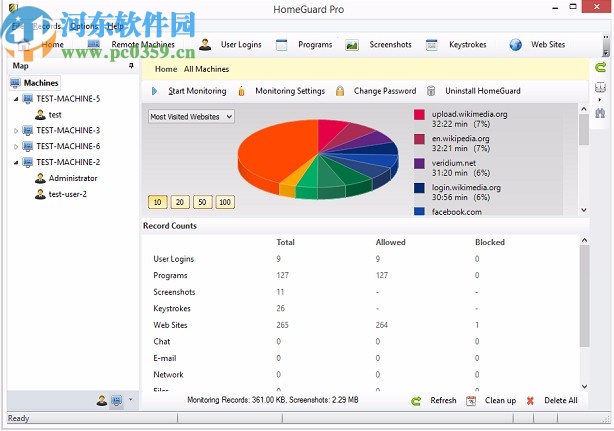This screenshot has width=614, height=431.
Task: Open the dropdown arrow at Map panel bottom
Action: pyautogui.click(x=131, y=400)
